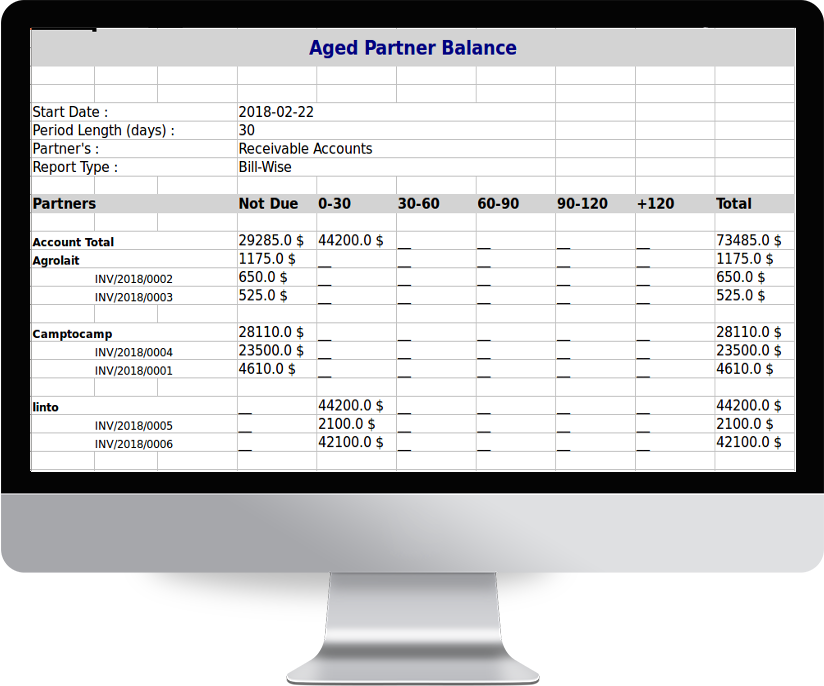Select the period length value 30
This screenshot has height=686, width=824.
tap(246, 130)
